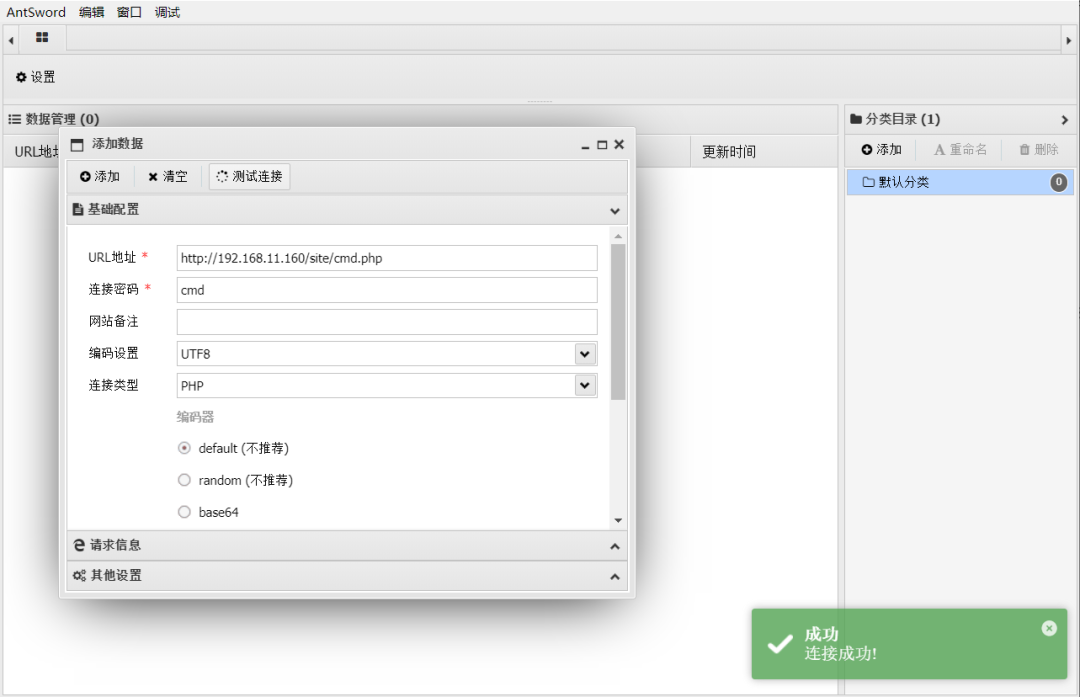Open the AntSword menu
The image size is (1080, 697).
(36, 12)
